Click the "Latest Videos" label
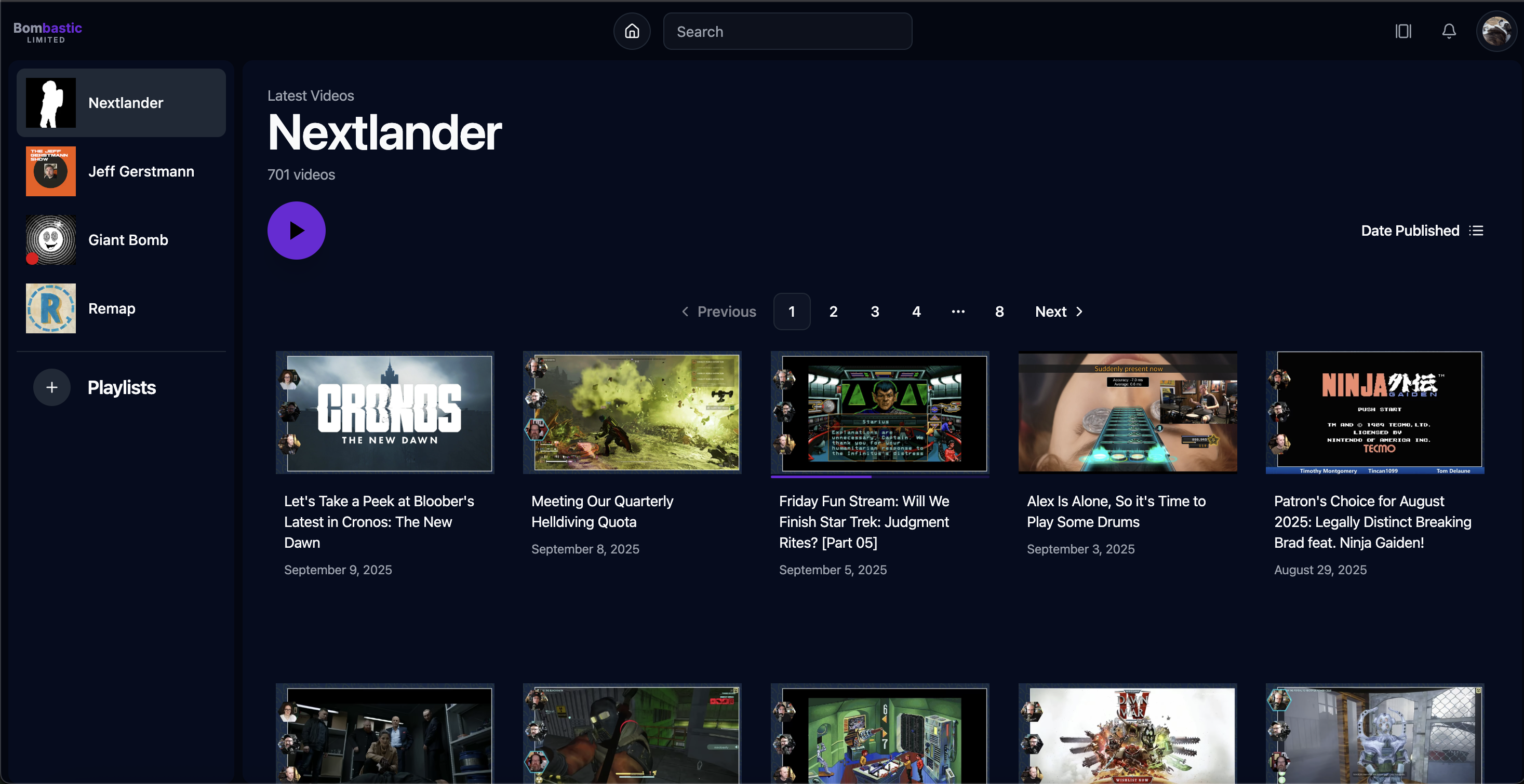1524x784 pixels. click(311, 96)
